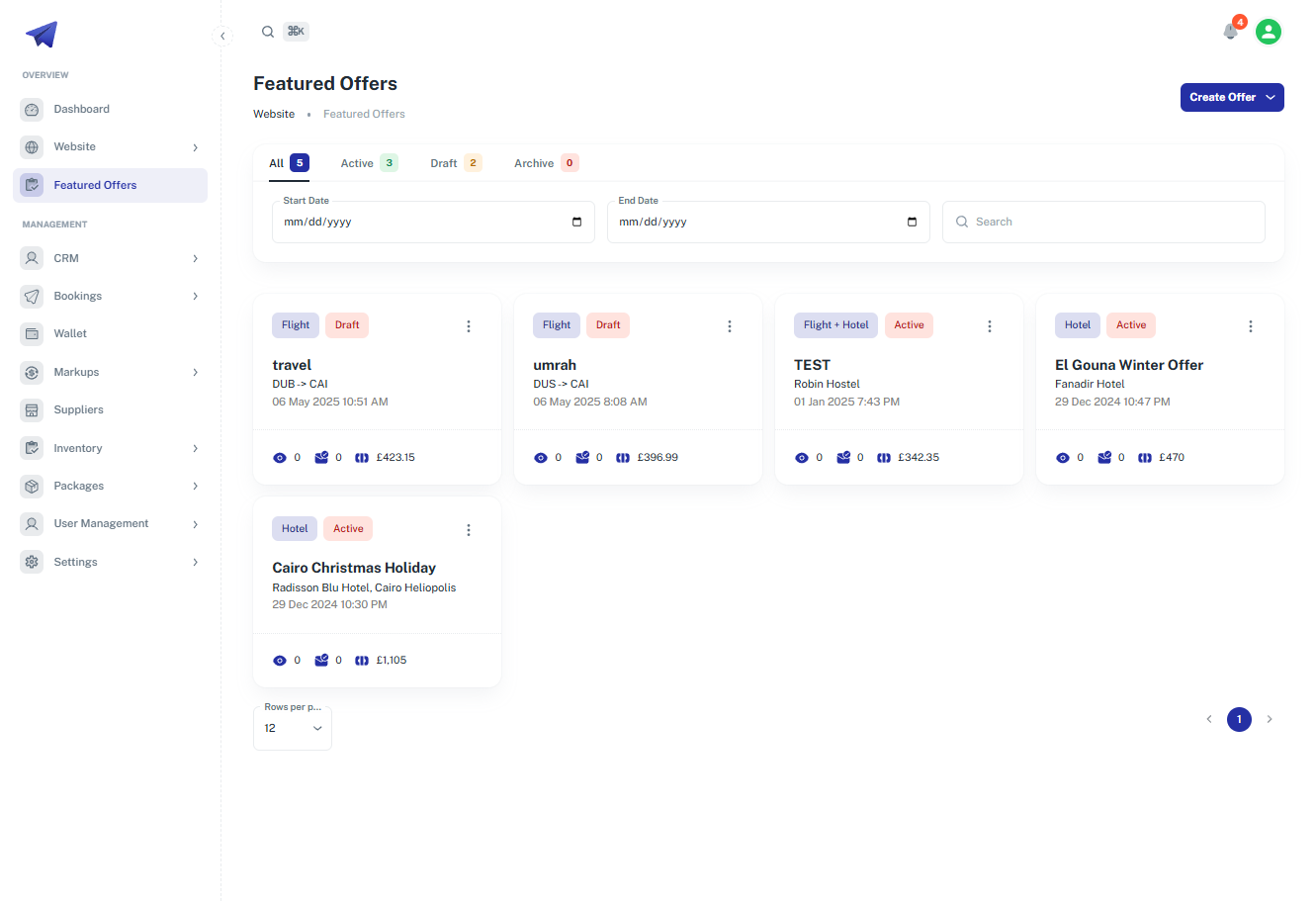Click the User Management person icon
This screenshot has width=1316, height=901.
pos(32,524)
